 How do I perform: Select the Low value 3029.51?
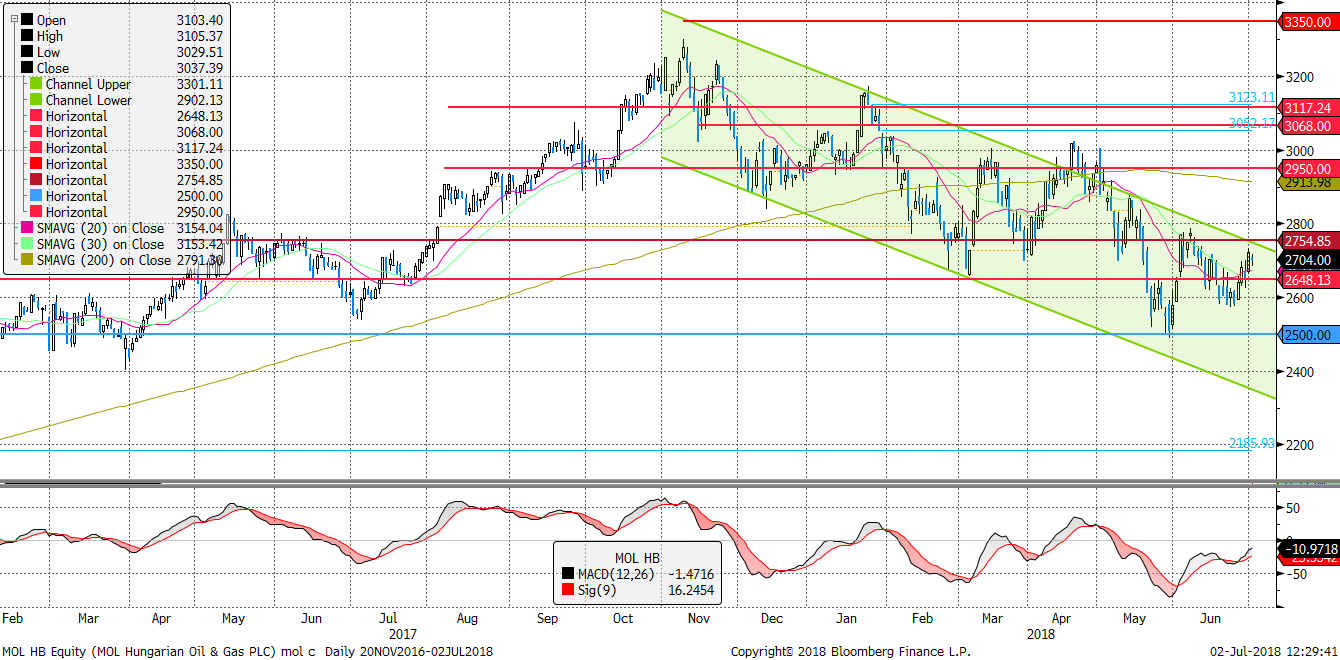coord(198,52)
